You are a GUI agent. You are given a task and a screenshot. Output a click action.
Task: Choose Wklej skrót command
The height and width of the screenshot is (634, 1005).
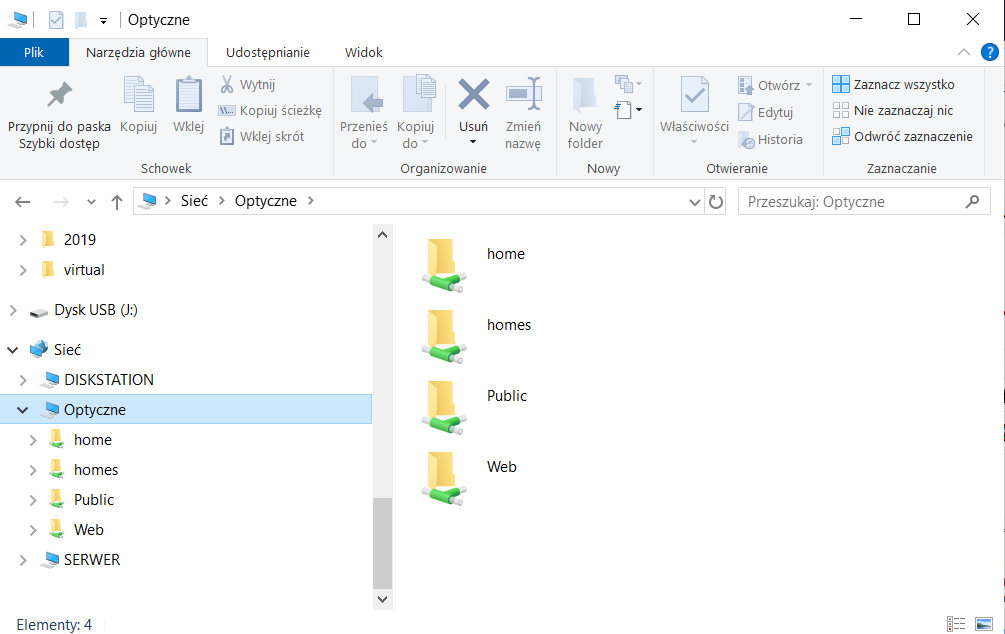262,136
